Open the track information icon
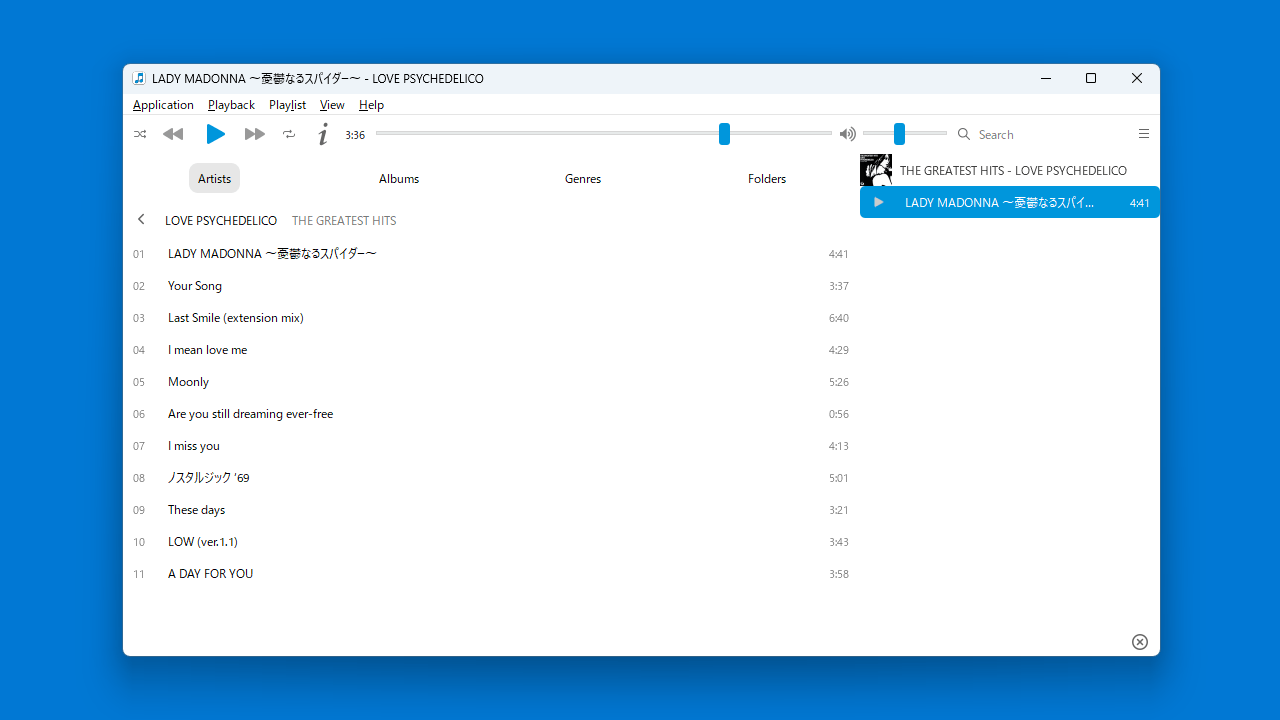Image resolution: width=1280 pixels, height=720 pixels. click(322, 134)
